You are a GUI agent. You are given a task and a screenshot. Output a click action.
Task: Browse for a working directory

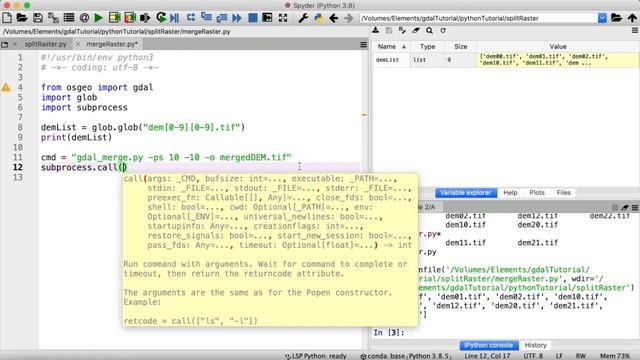[616, 18]
